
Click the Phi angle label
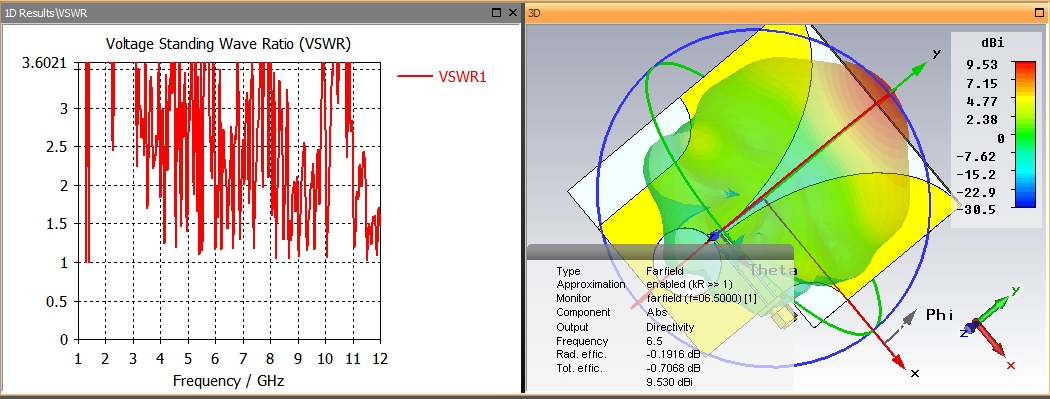click(939, 315)
